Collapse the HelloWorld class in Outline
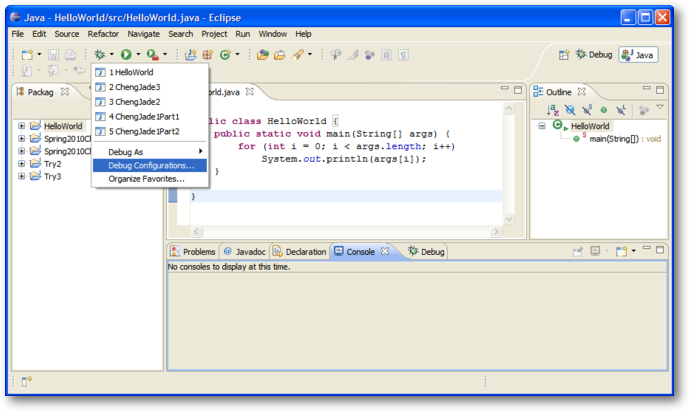The height and width of the screenshot is (411, 689). (542, 126)
